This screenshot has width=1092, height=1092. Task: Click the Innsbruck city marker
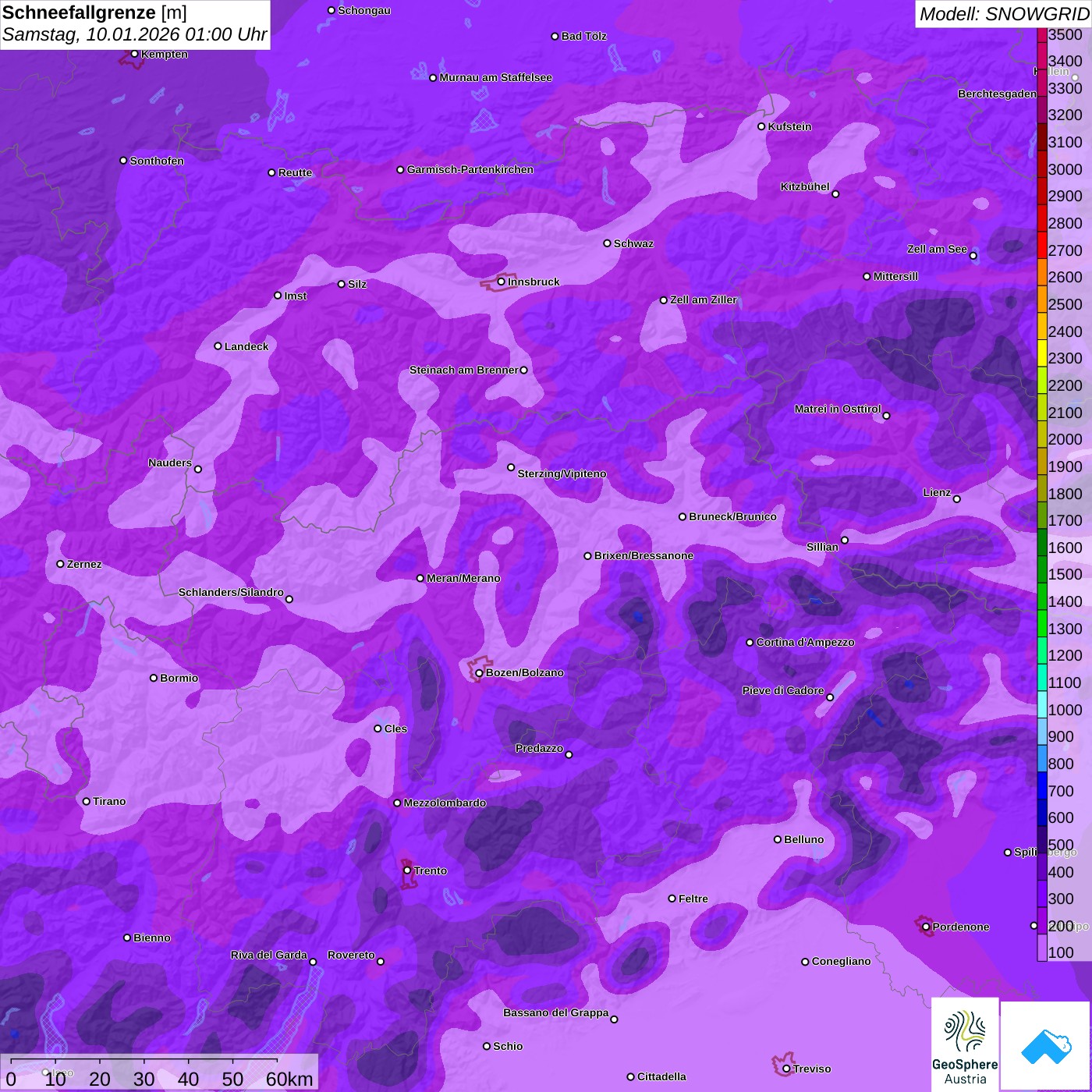pos(502,282)
